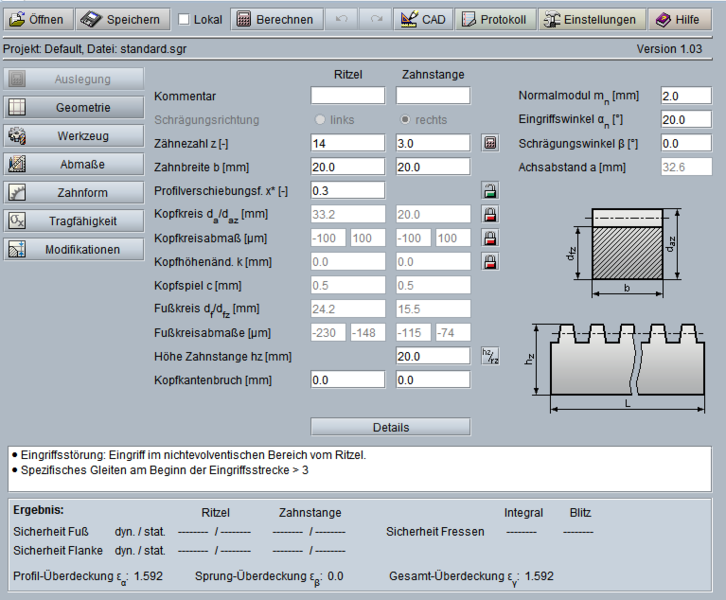Open a file with the Öffnen button
The height and width of the screenshot is (600, 726).
pyautogui.click(x=37, y=19)
